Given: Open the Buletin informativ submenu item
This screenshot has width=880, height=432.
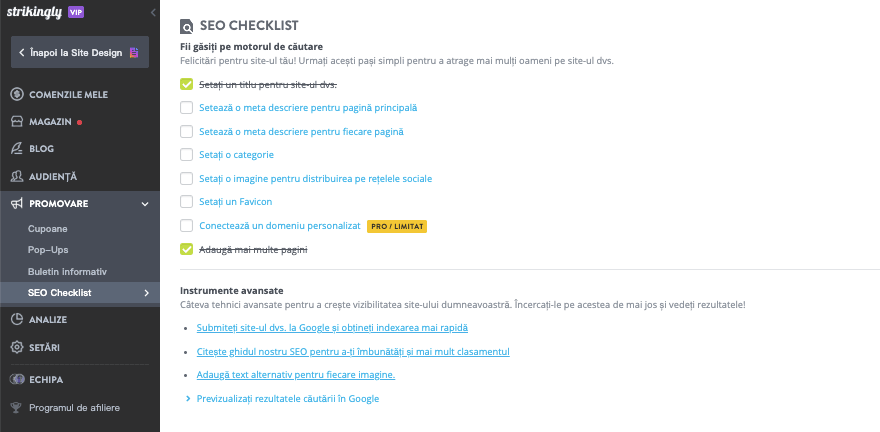Looking at the screenshot, I should click(x=67, y=271).
